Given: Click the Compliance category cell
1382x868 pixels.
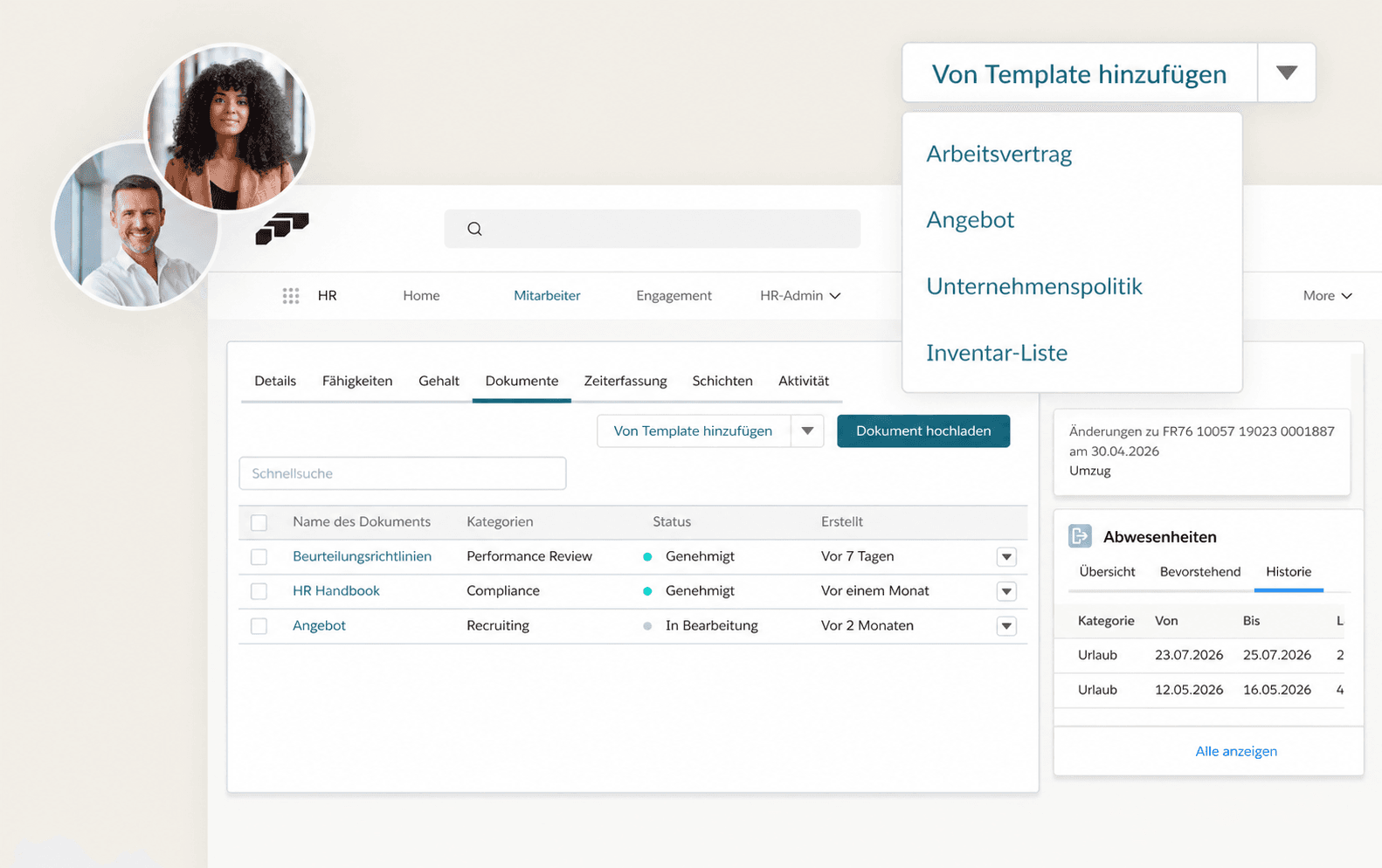Looking at the screenshot, I should (x=503, y=591).
